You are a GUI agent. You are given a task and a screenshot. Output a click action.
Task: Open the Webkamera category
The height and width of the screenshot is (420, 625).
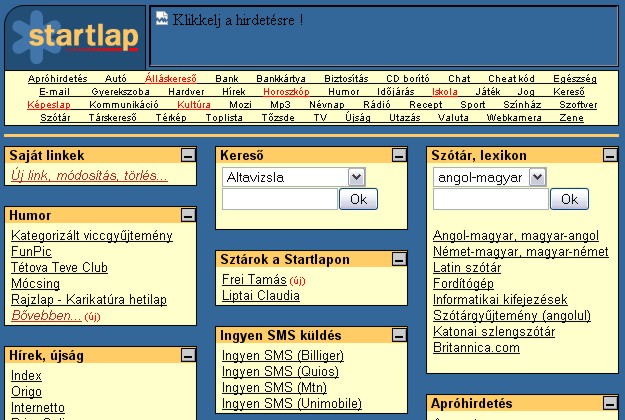(x=514, y=118)
